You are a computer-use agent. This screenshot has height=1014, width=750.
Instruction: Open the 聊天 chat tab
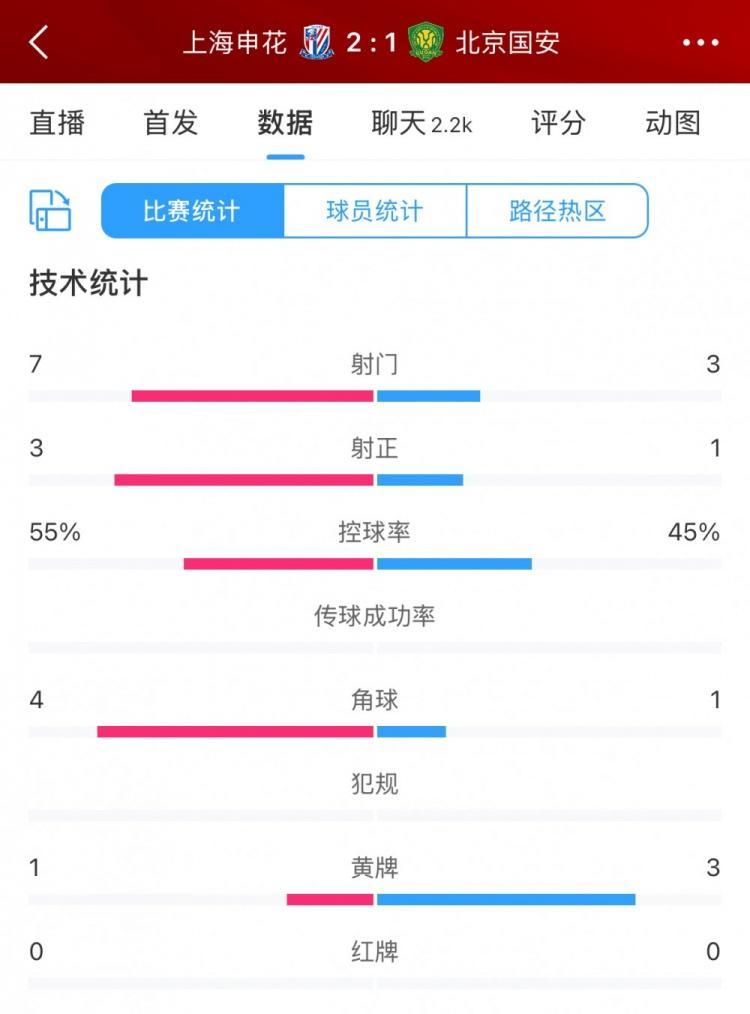[x=421, y=123]
